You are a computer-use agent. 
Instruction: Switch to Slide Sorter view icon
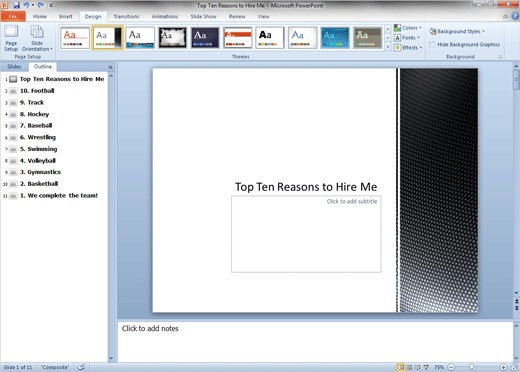pos(410,367)
